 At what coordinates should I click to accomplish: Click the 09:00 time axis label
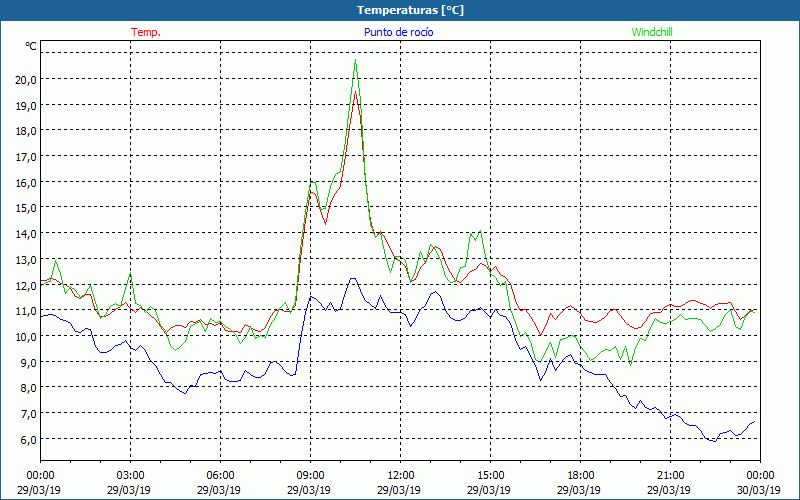[310, 476]
